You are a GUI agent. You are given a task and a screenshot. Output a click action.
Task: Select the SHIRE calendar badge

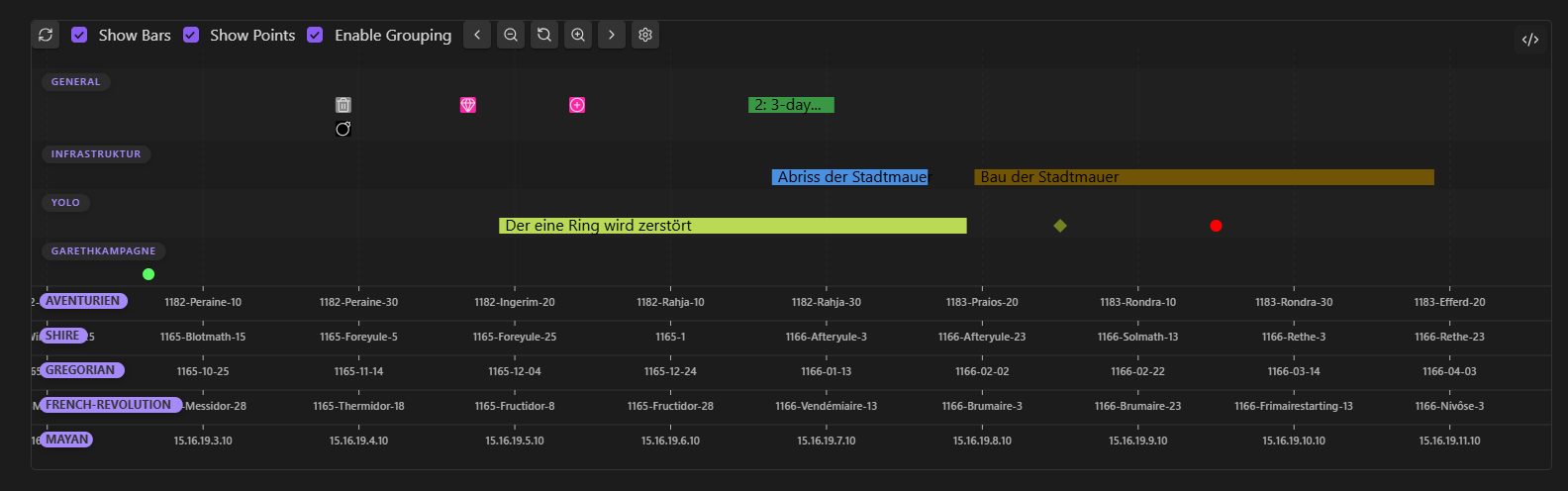click(x=62, y=336)
